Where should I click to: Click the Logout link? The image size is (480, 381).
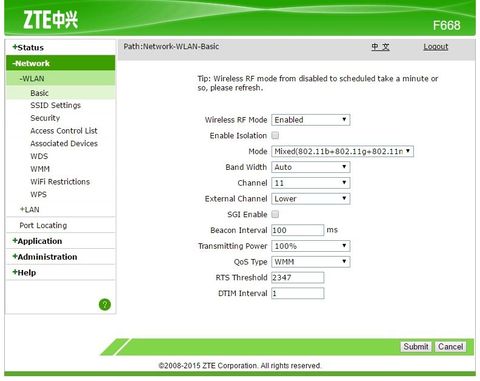[x=436, y=47]
